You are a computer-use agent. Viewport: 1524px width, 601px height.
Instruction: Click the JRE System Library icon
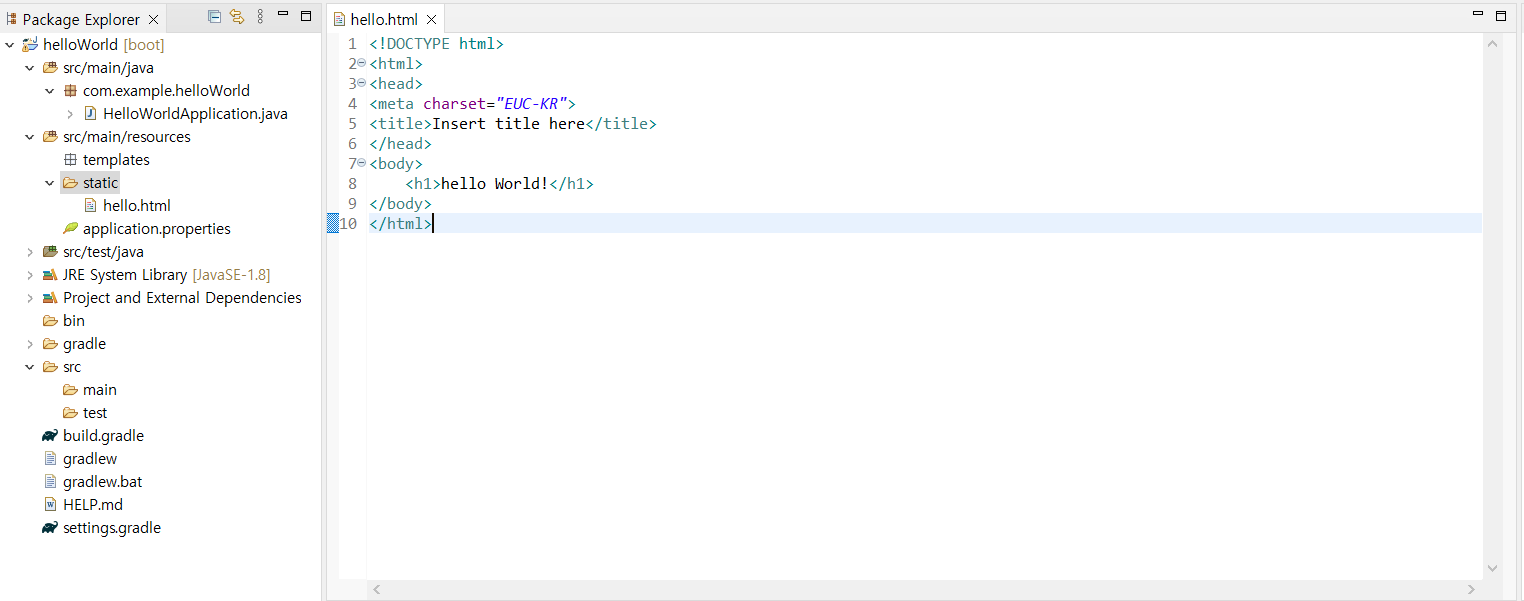point(50,274)
